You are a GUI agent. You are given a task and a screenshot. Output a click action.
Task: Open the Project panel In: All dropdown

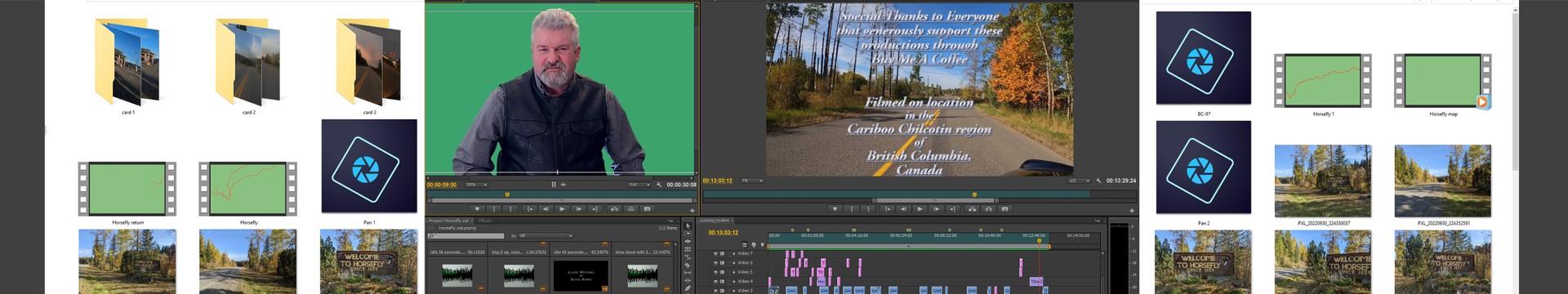click(x=546, y=236)
